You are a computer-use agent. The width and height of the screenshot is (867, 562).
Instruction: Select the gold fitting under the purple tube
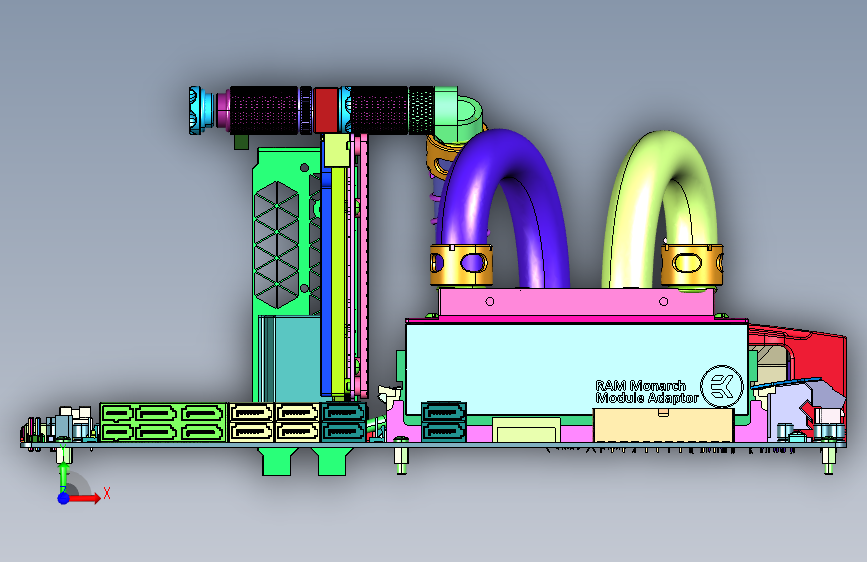click(461, 264)
